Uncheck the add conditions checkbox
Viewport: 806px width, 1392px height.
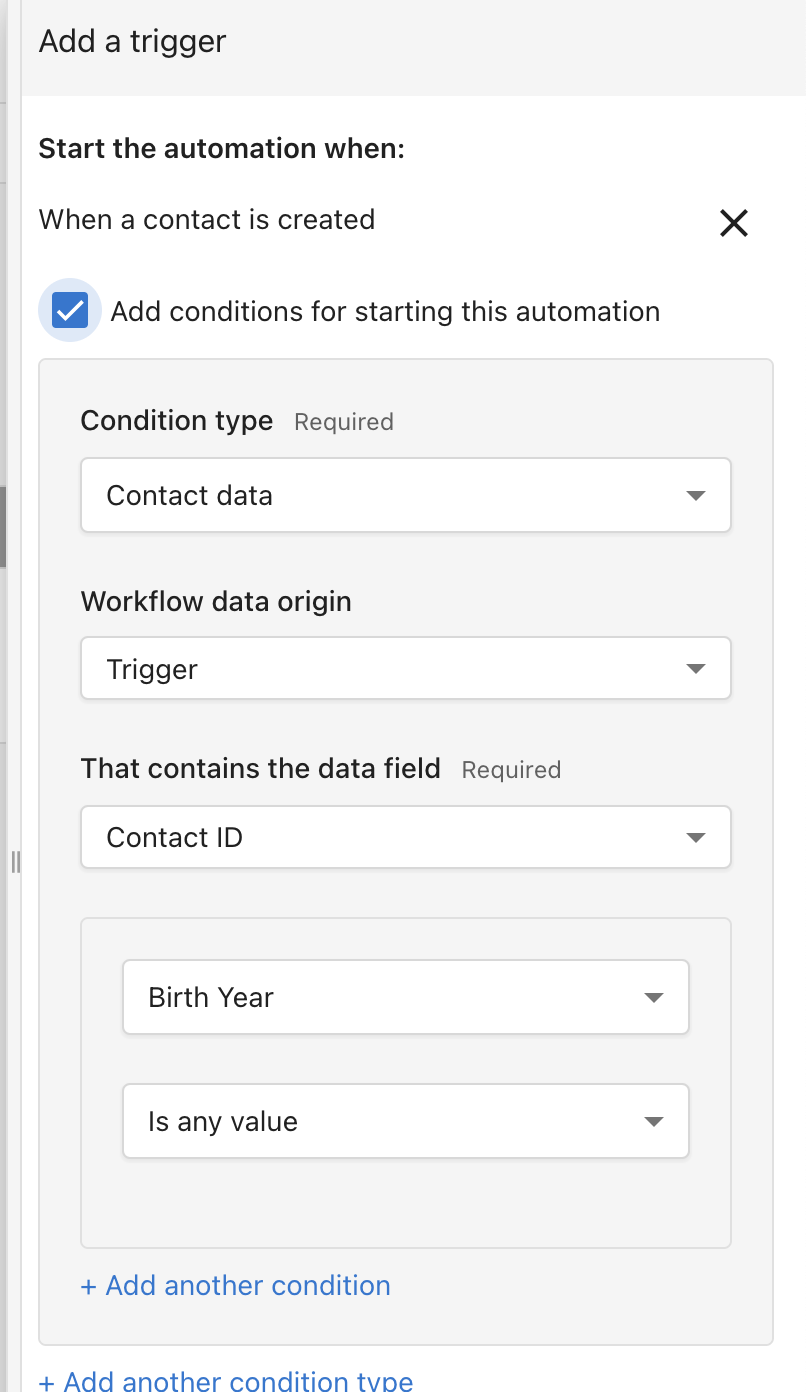tap(70, 311)
